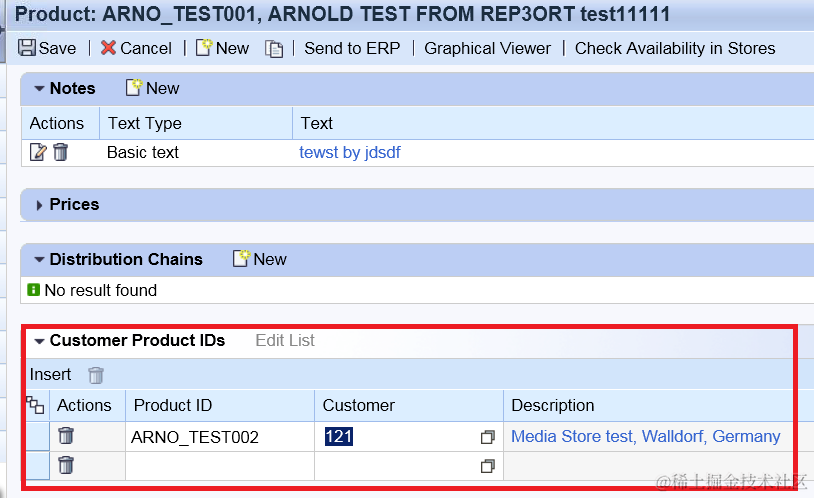Click the 'Basic text' cell
Viewport: 814px width, 498px height.
[x=143, y=152]
